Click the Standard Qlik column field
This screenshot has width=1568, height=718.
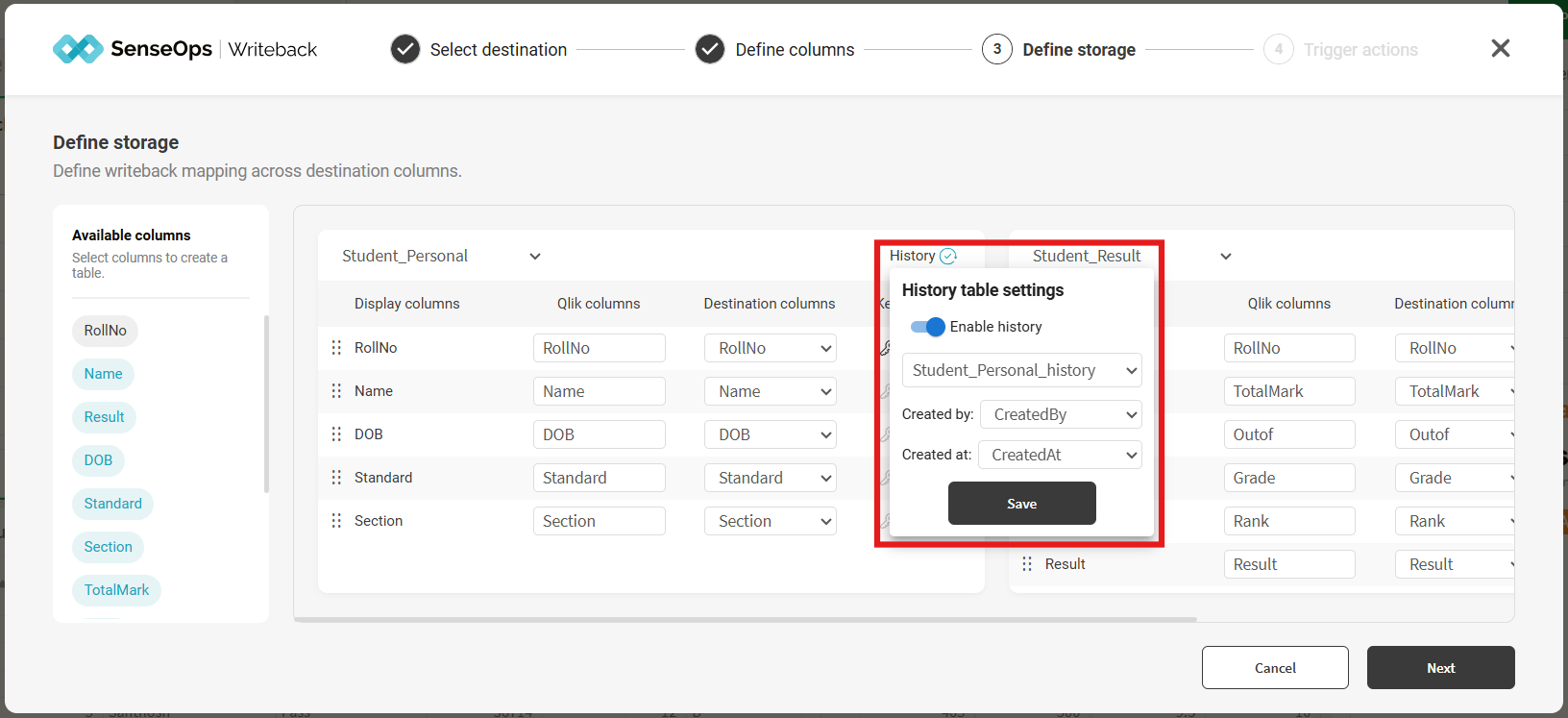click(x=600, y=478)
